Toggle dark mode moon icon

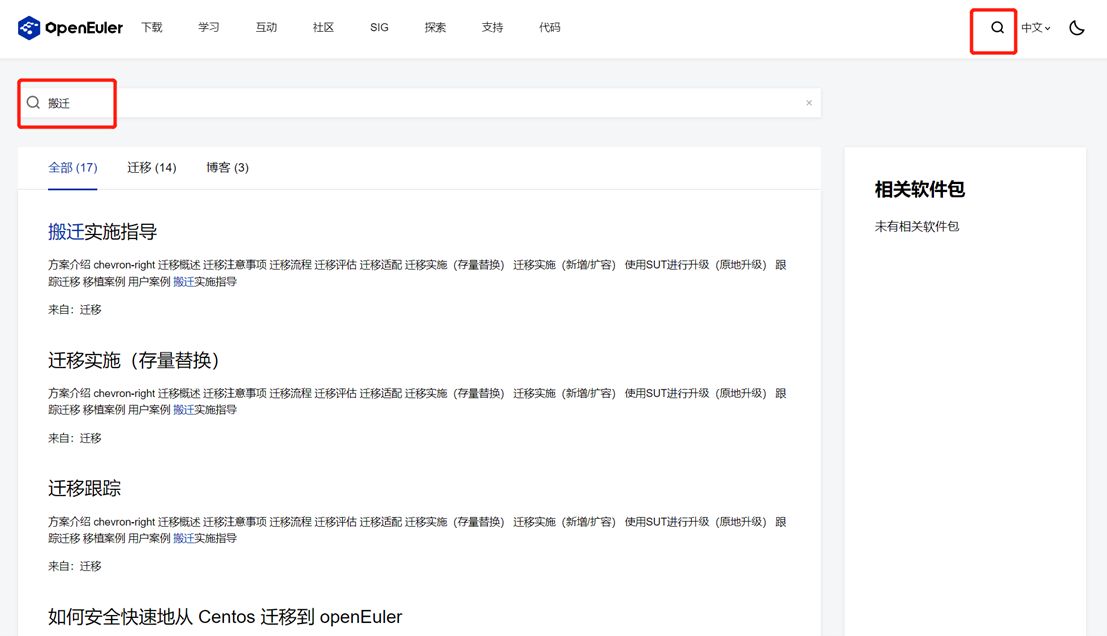tap(1076, 28)
